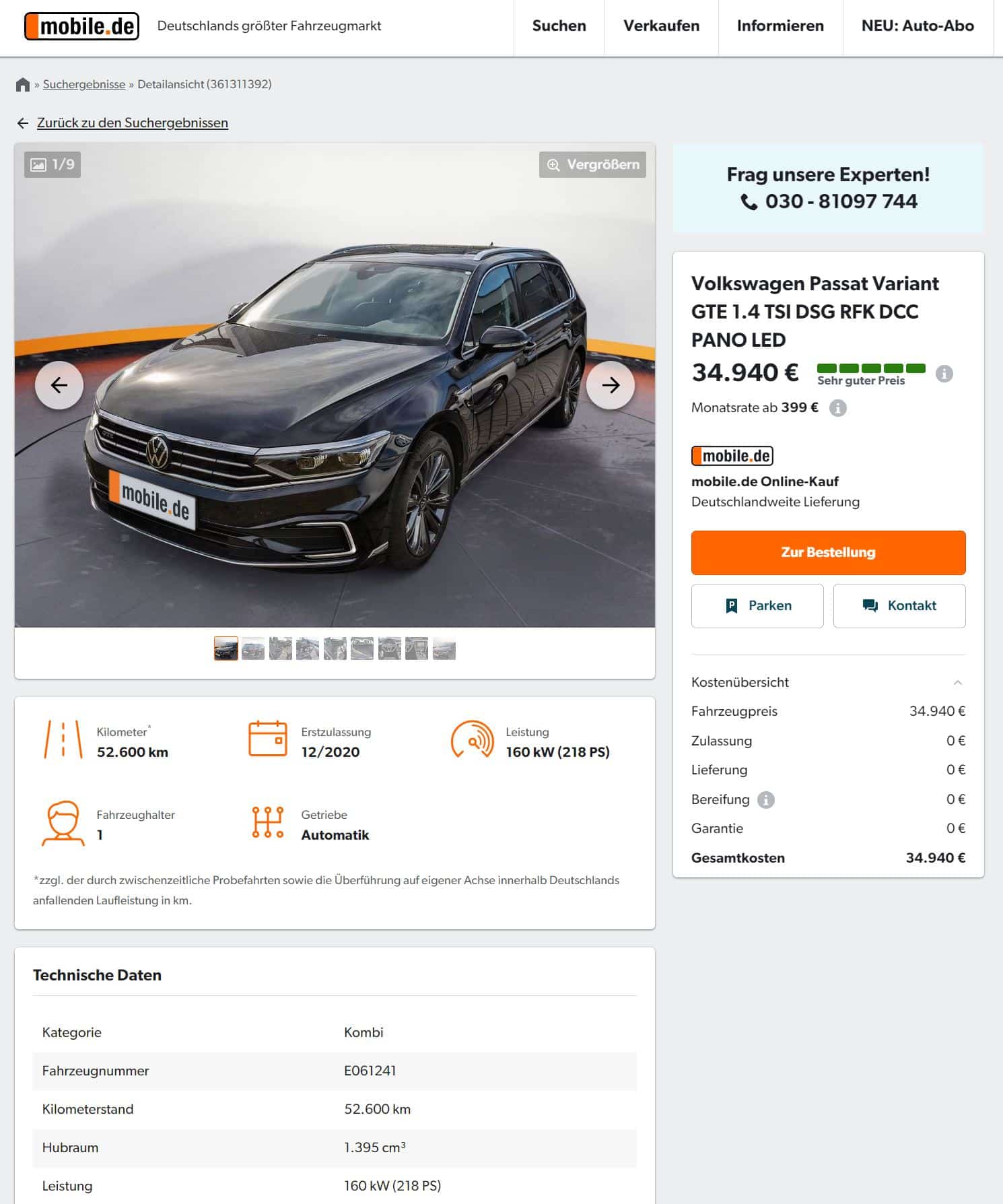Click the Bereifung info icon

766,799
